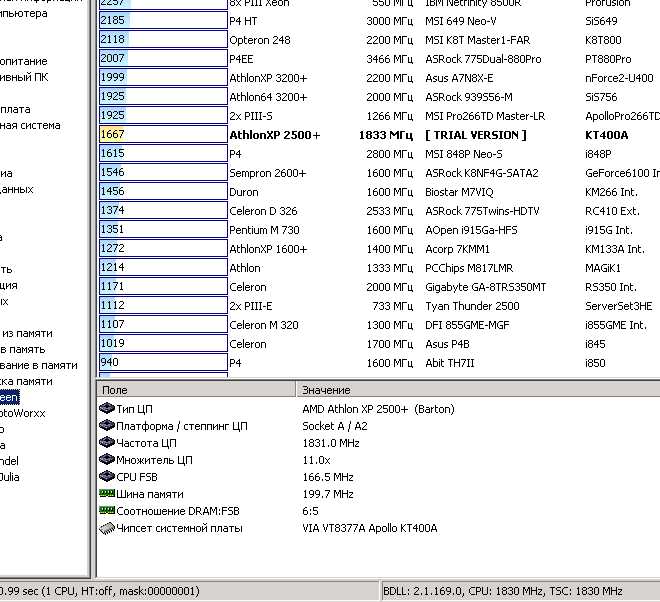Click the memory module icon beside Шина памяти

[x=107, y=493]
